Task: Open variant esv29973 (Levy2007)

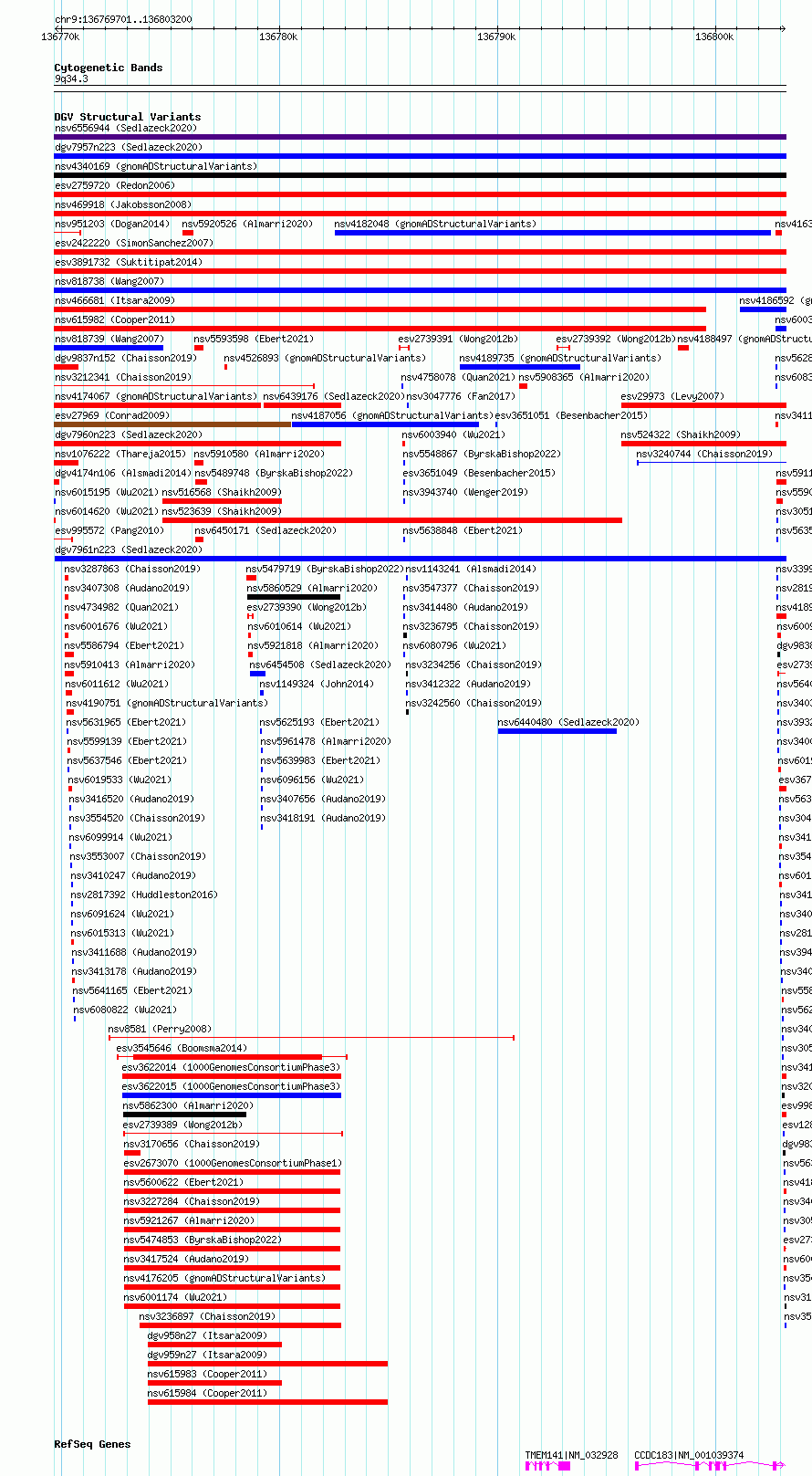Action: (672, 396)
